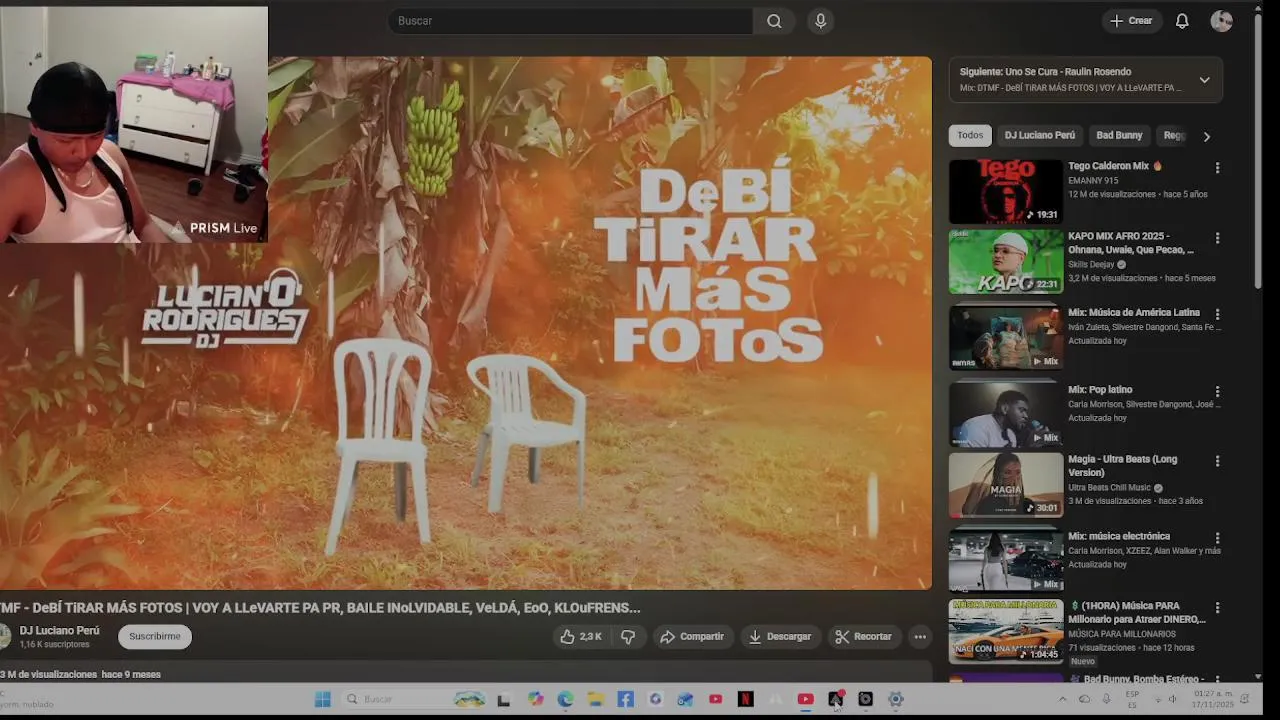Viewport: 1280px width, 720px height.
Task: Click the Compartir share button
Action: pos(692,636)
